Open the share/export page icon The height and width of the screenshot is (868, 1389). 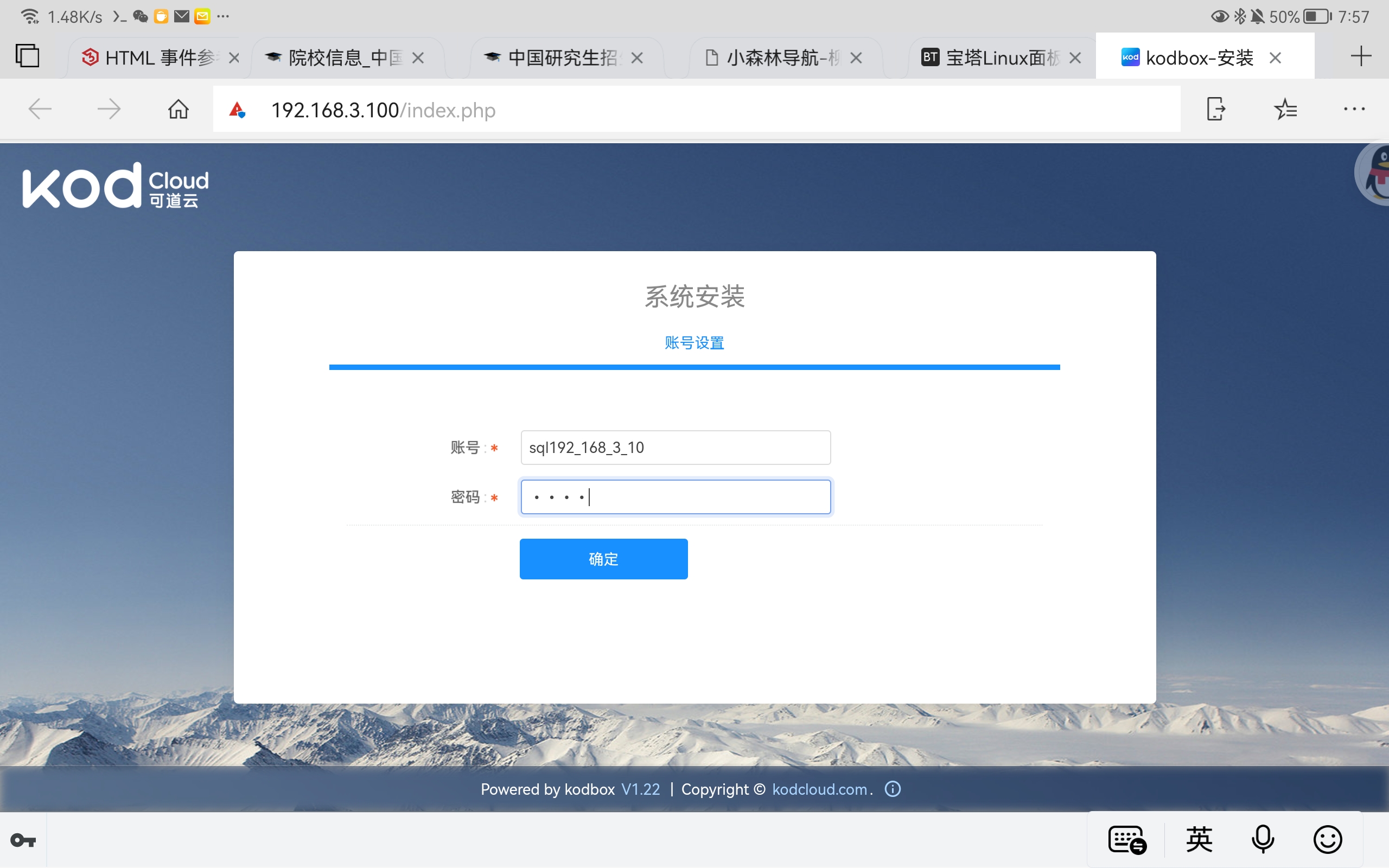coord(1216,109)
